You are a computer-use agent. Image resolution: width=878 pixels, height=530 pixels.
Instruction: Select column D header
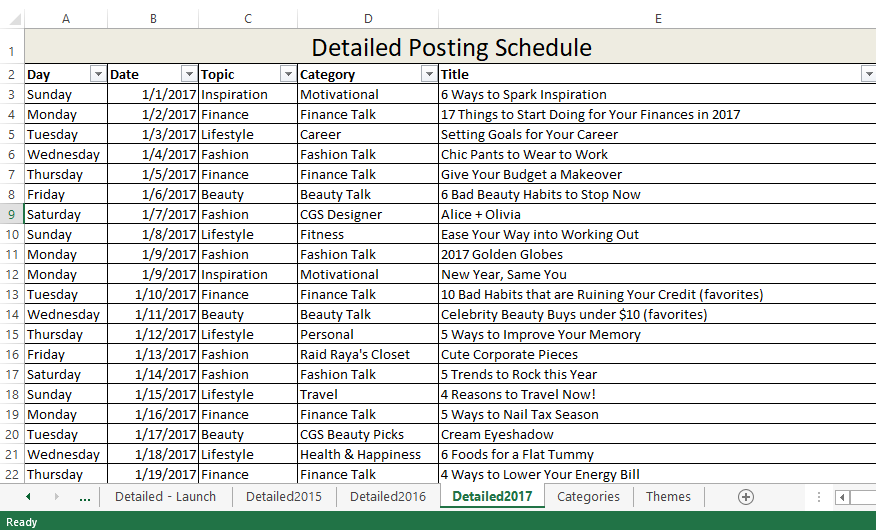[x=368, y=18]
